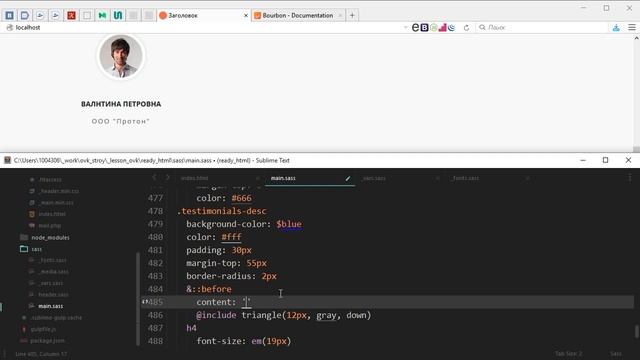The width and height of the screenshot is (640, 360).
Task: Open the browser downloads icon
Action: 616,27
